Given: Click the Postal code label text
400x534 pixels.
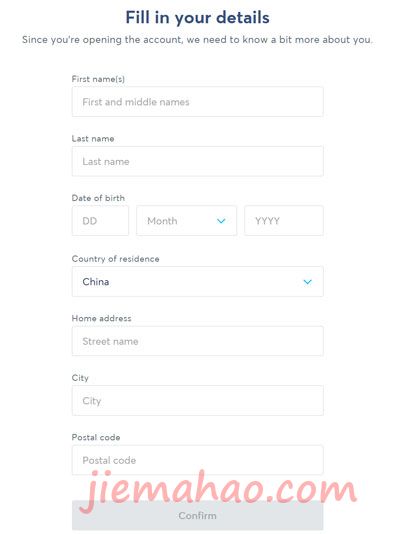Looking at the screenshot, I should click(96, 437).
